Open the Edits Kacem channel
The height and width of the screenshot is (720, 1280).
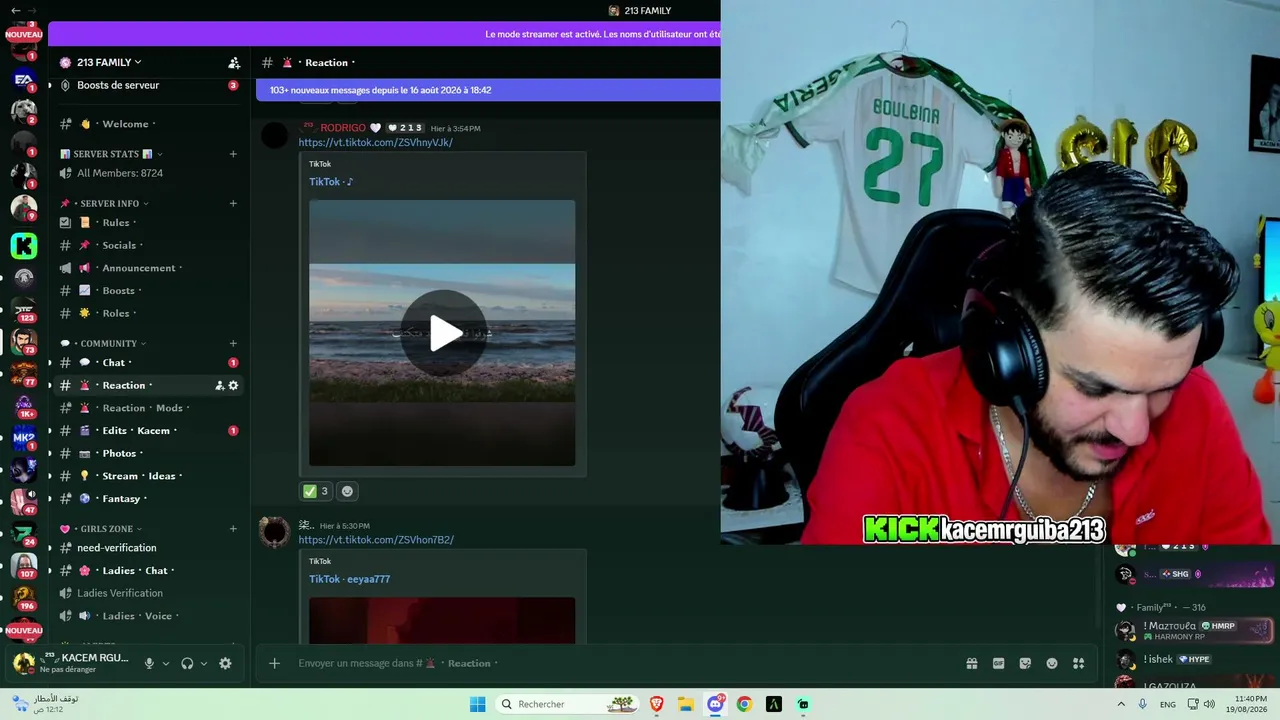pos(150,430)
